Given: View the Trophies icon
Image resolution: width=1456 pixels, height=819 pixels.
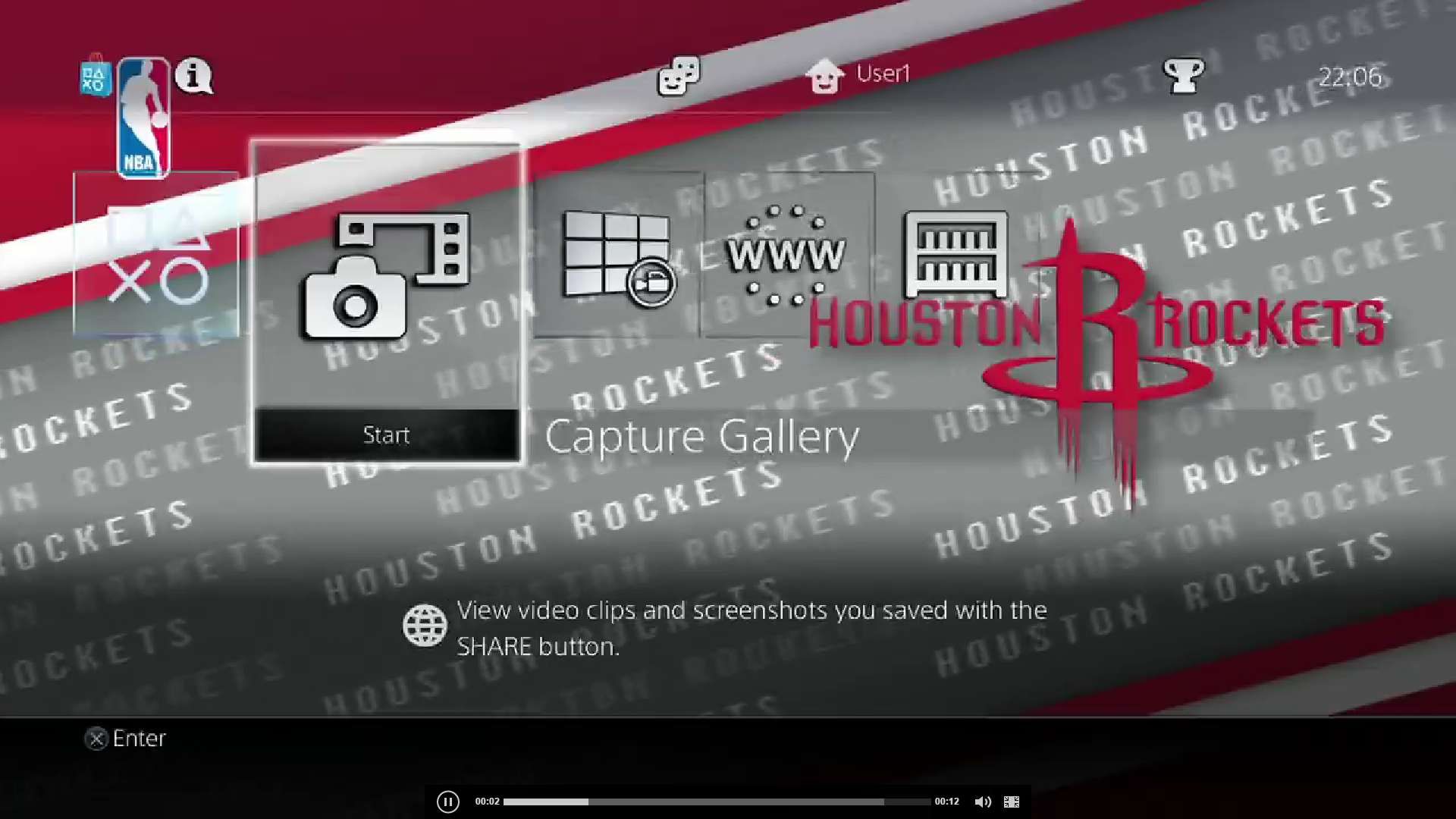Looking at the screenshot, I should (x=1185, y=76).
